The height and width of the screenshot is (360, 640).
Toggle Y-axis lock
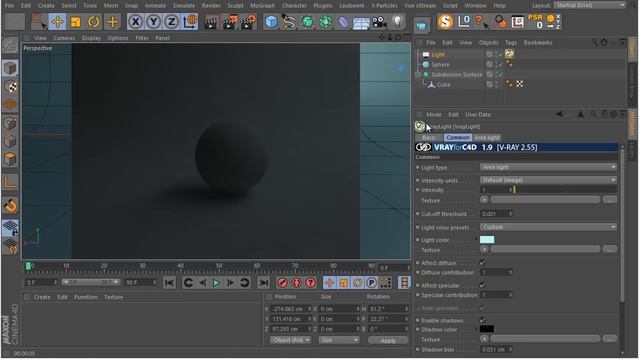coord(153,22)
